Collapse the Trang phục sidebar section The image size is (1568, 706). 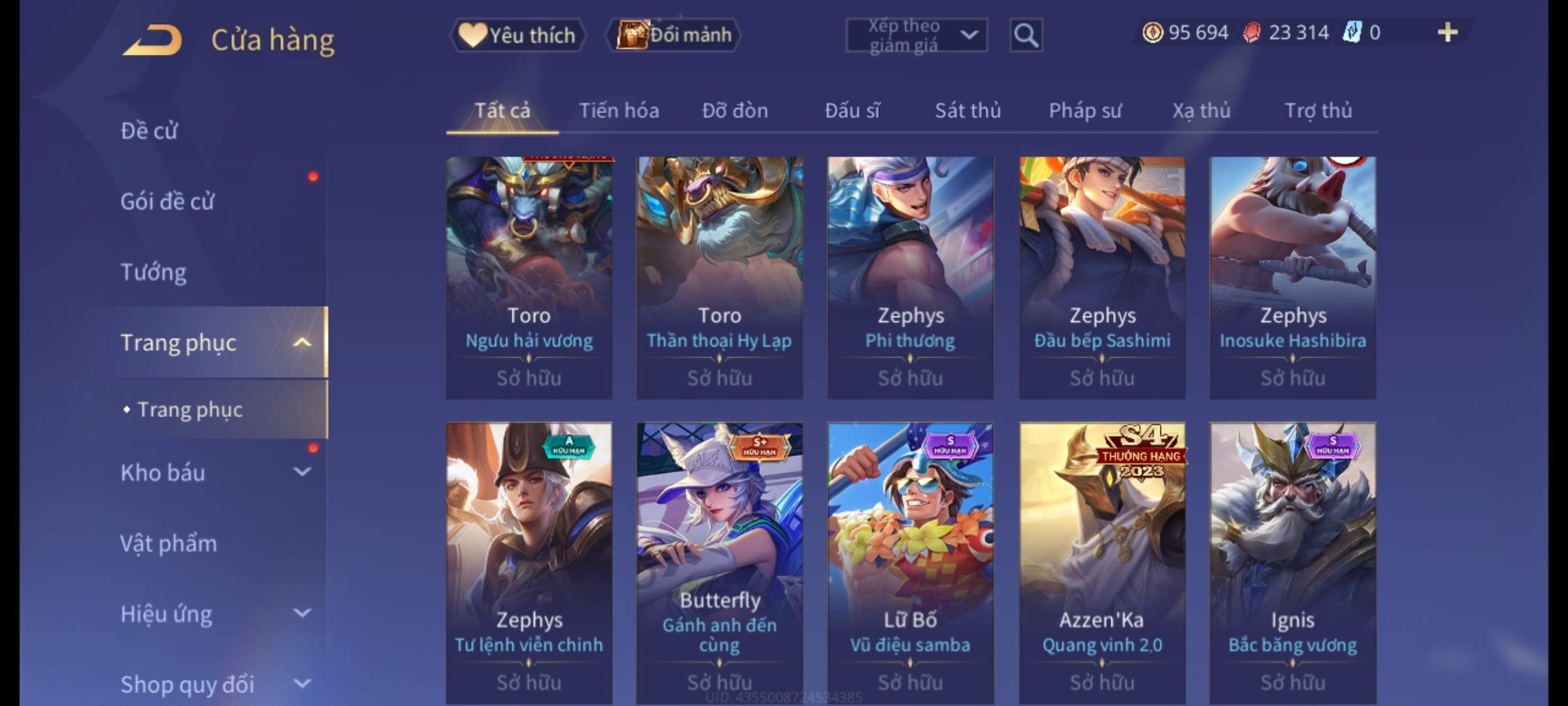[302, 343]
